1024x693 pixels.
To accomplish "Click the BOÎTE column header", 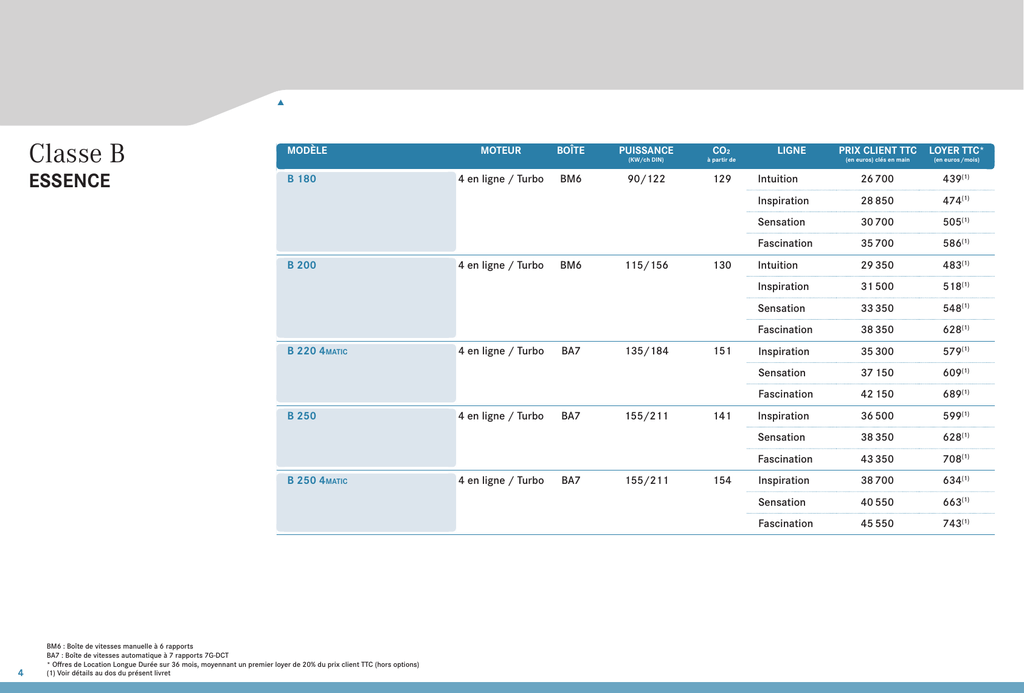I will tap(571, 151).
